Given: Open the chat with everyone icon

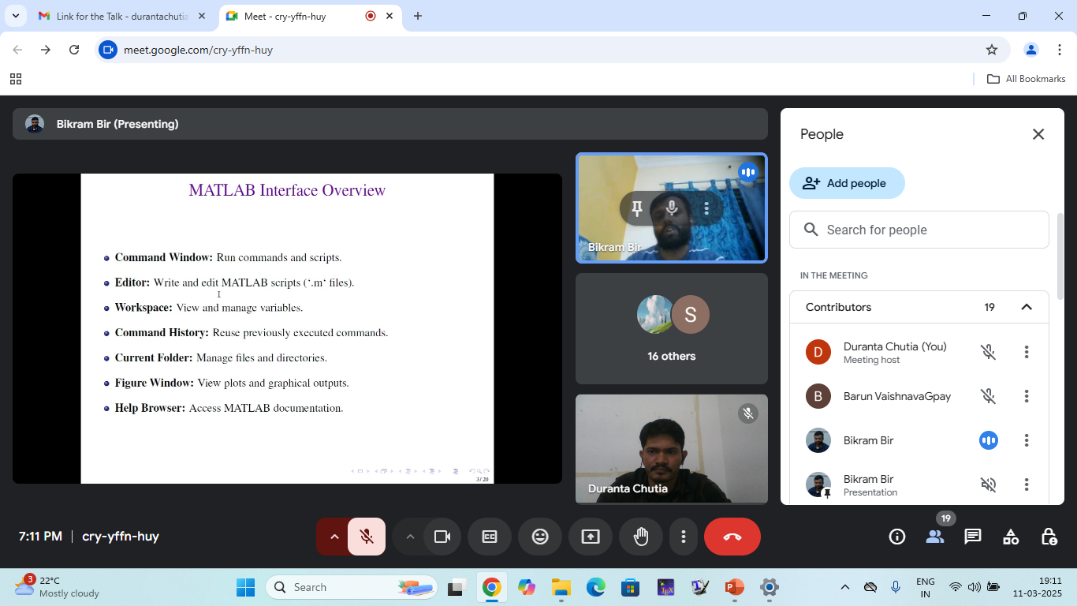Looking at the screenshot, I should [x=972, y=537].
